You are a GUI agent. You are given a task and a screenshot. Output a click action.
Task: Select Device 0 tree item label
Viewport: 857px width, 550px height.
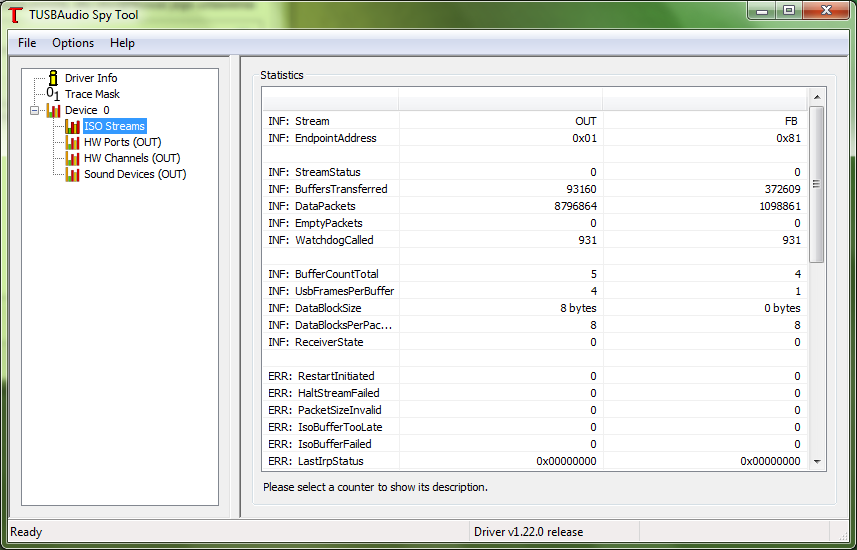pyautogui.click(x=87, y=110)
